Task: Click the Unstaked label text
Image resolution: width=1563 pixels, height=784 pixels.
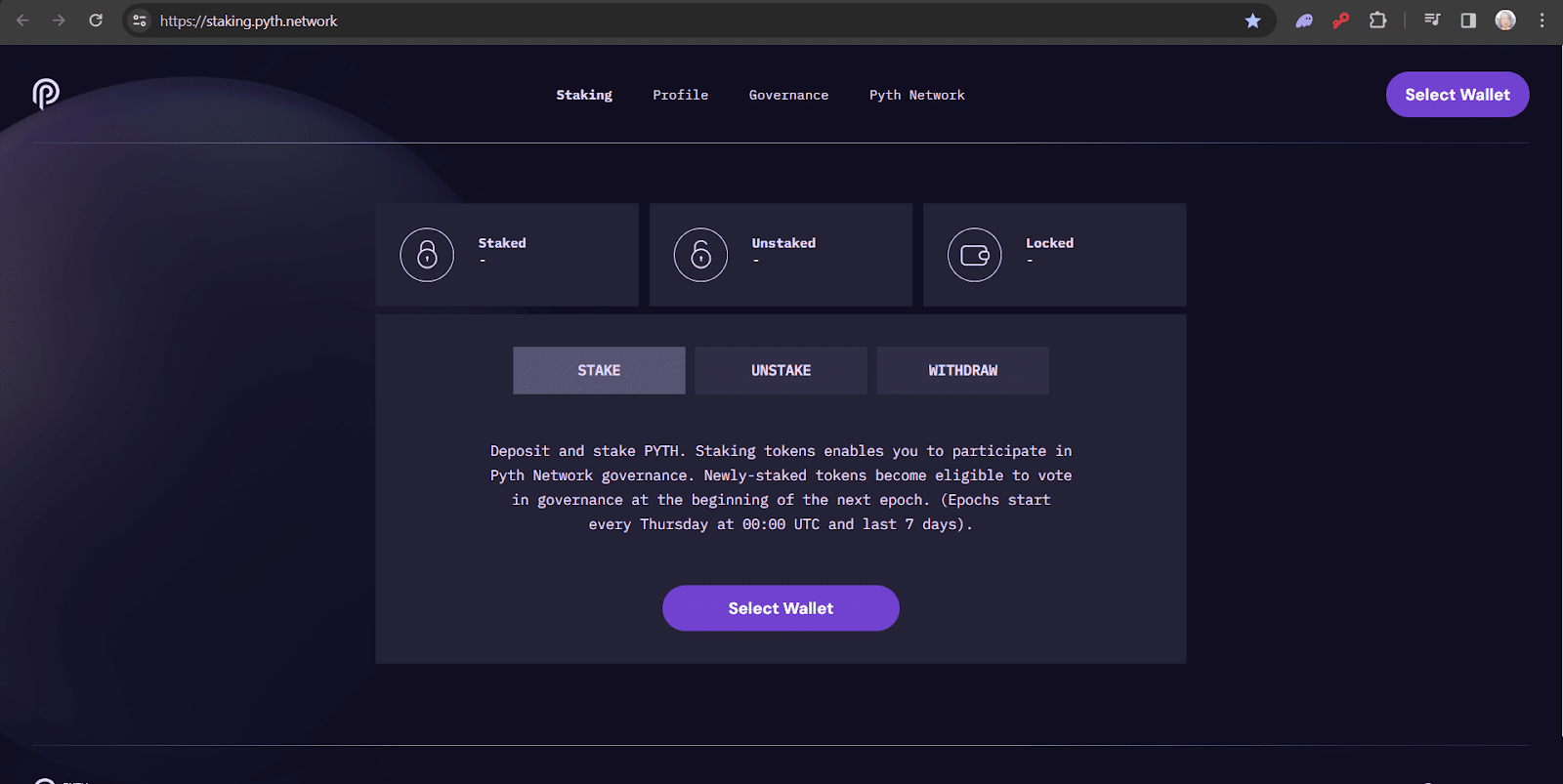Action: point(783,243)
